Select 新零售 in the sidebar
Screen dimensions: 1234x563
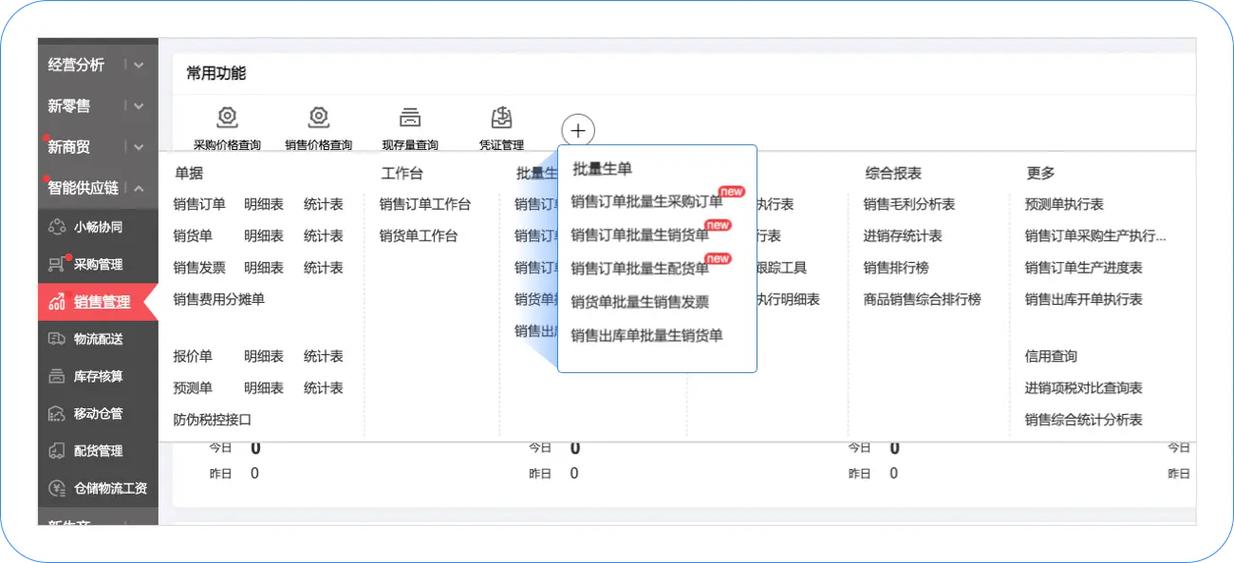69,106
